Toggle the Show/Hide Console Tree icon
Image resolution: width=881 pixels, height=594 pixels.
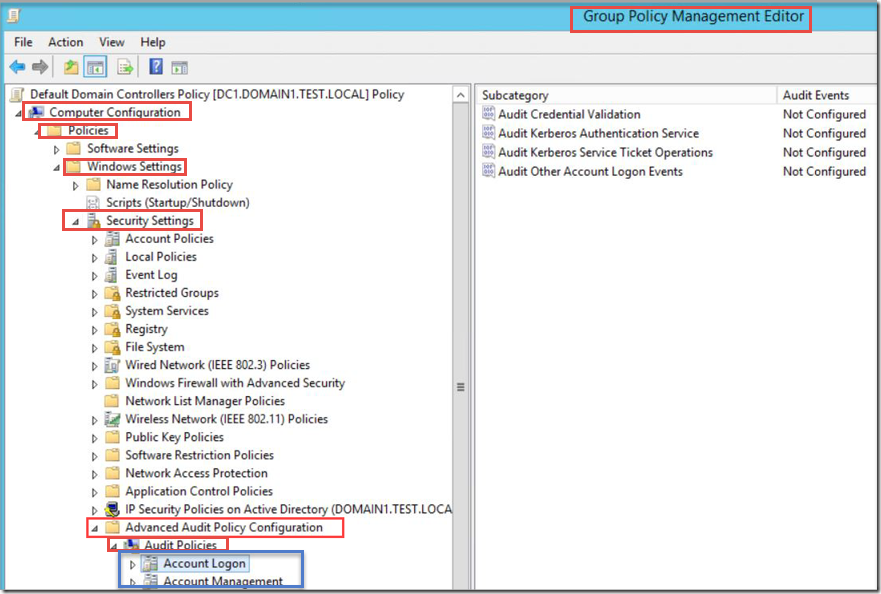(x=96, y=67)
